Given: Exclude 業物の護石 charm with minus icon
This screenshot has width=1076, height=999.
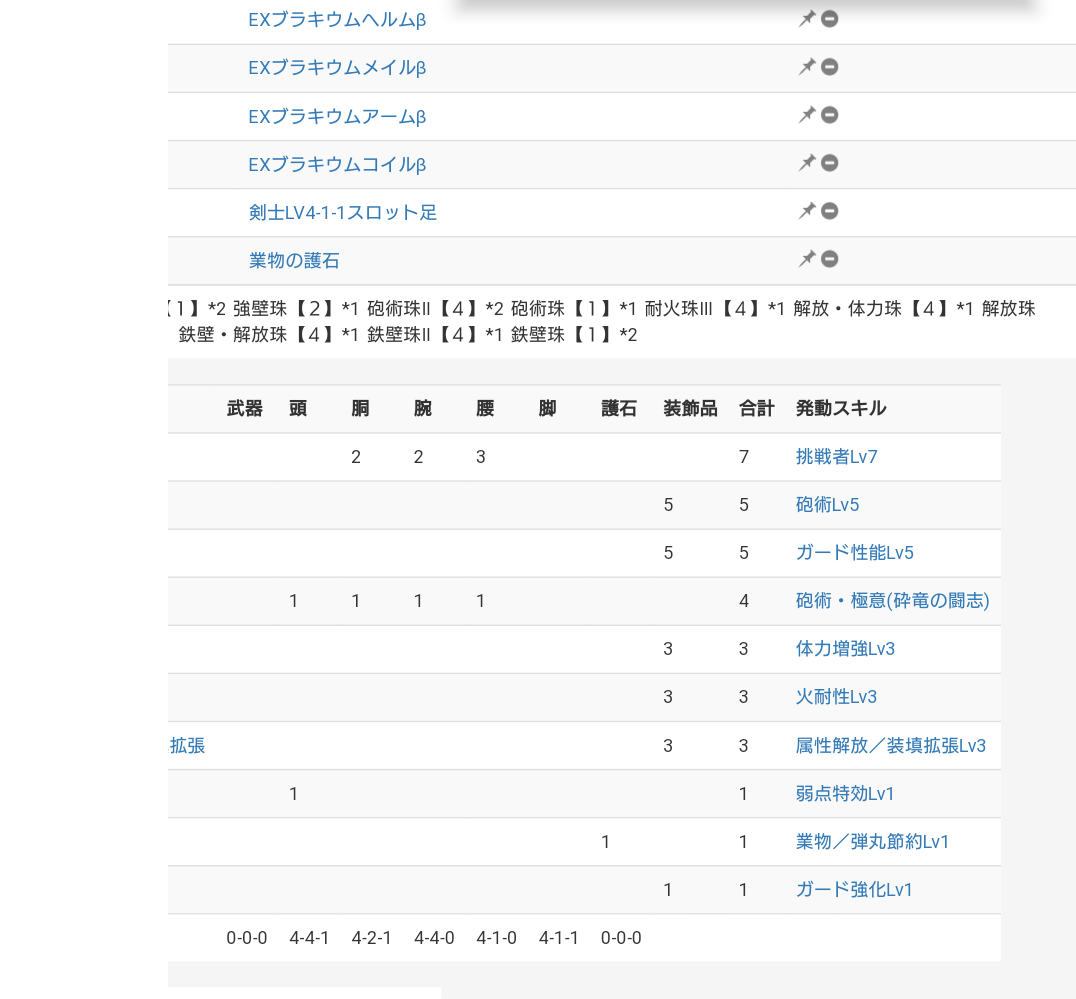Looking at the screenshot, I should coord(830,259).
